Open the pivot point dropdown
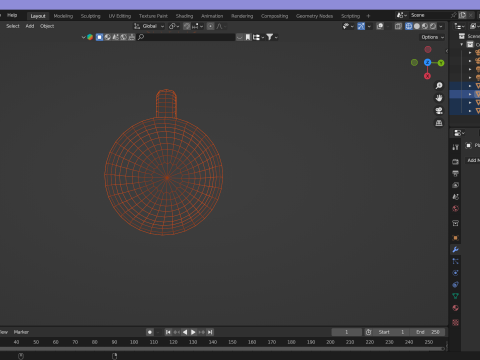 click(x=174, y=26)
